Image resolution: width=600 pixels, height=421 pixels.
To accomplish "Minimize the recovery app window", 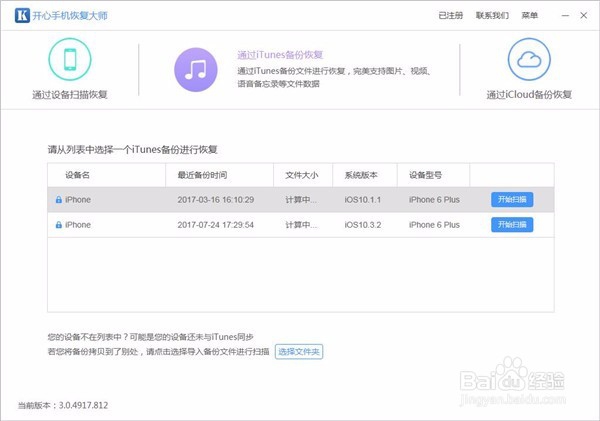I will point(565,15).
